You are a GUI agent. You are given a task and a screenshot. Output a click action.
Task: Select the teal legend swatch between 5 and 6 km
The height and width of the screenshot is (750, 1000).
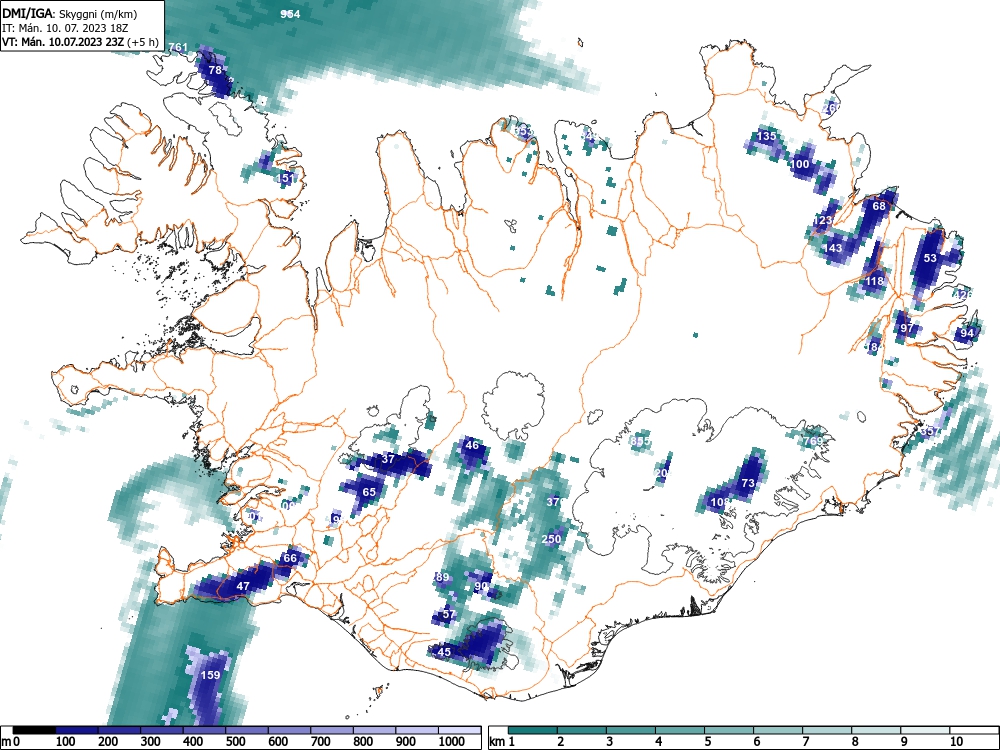click(730, 730)
